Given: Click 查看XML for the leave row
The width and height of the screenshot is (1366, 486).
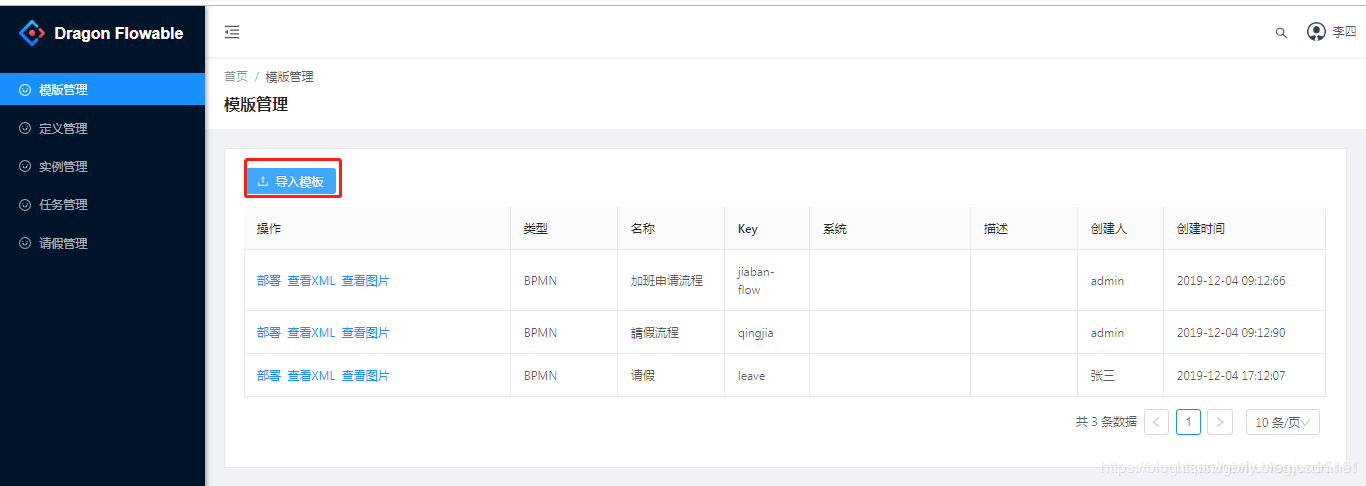Looking at the screenshot, I should tap(311, 376).
